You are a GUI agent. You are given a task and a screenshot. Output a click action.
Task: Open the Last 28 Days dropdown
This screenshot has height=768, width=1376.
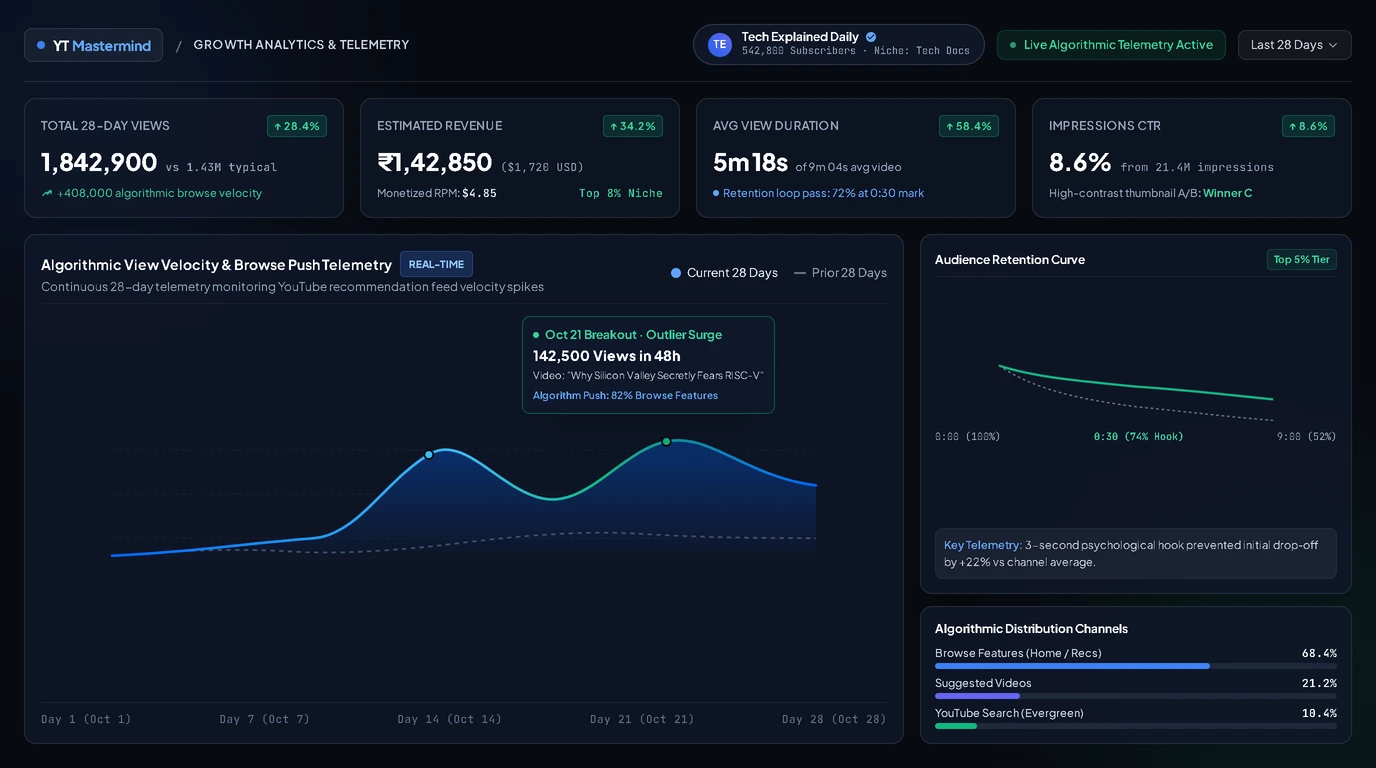(1294, 45)
